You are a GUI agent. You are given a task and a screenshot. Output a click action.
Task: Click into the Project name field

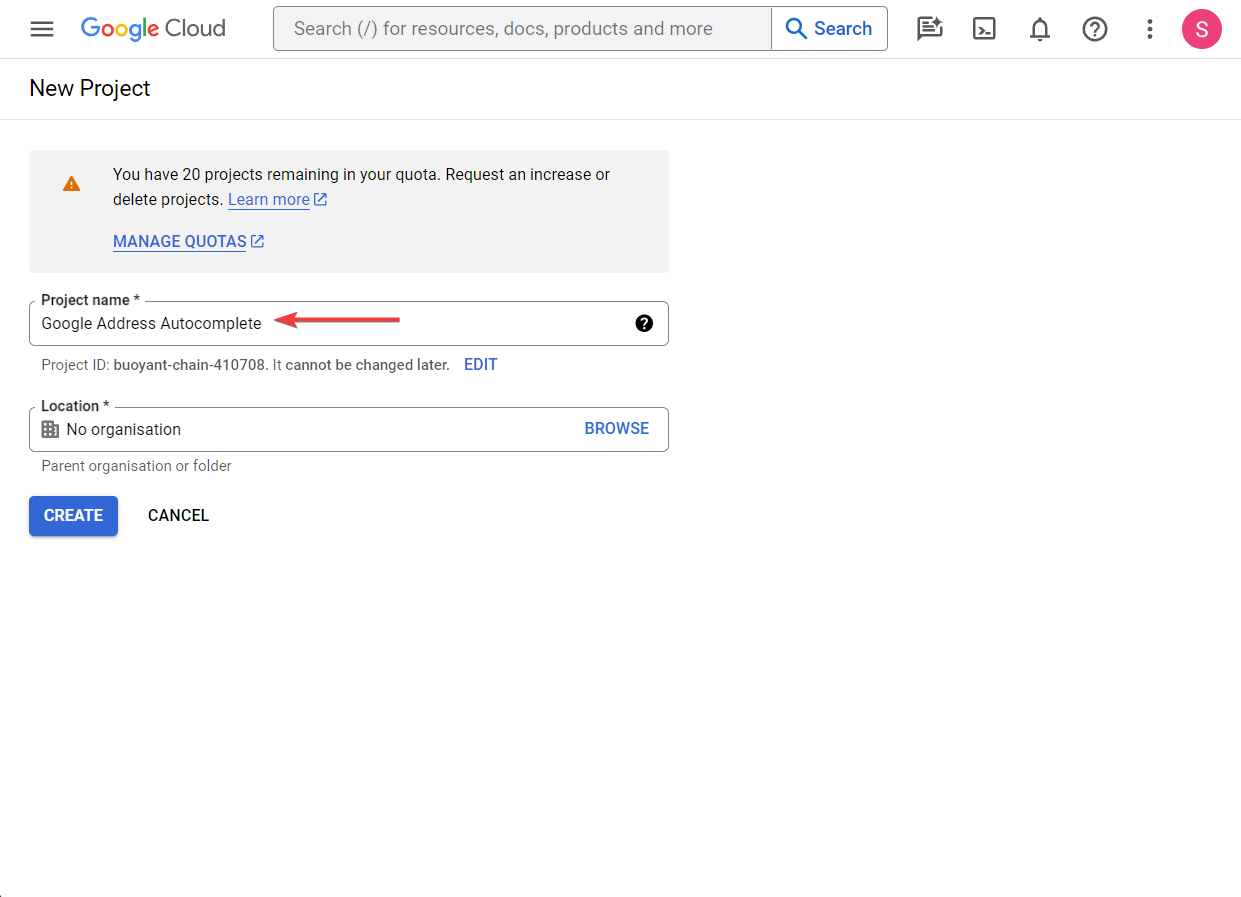pos(349,323)
